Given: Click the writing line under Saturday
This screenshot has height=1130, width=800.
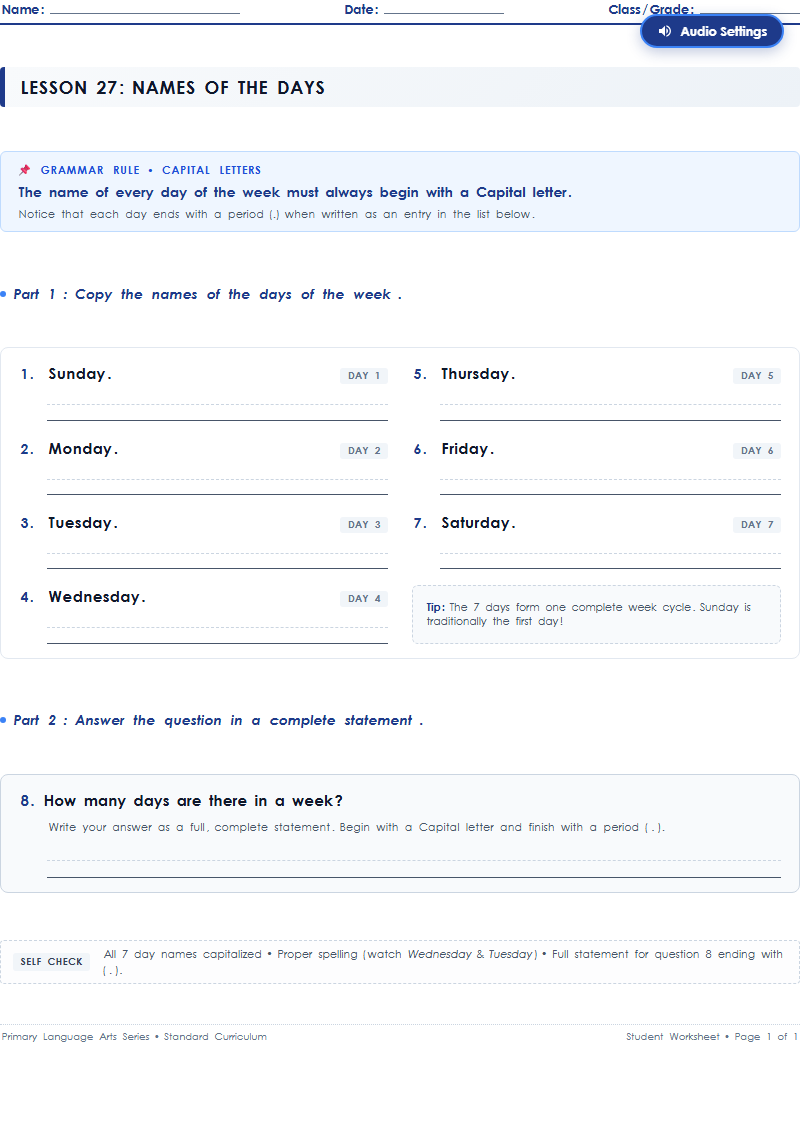Looking at the screenshot, I should (x=610, y=561).
